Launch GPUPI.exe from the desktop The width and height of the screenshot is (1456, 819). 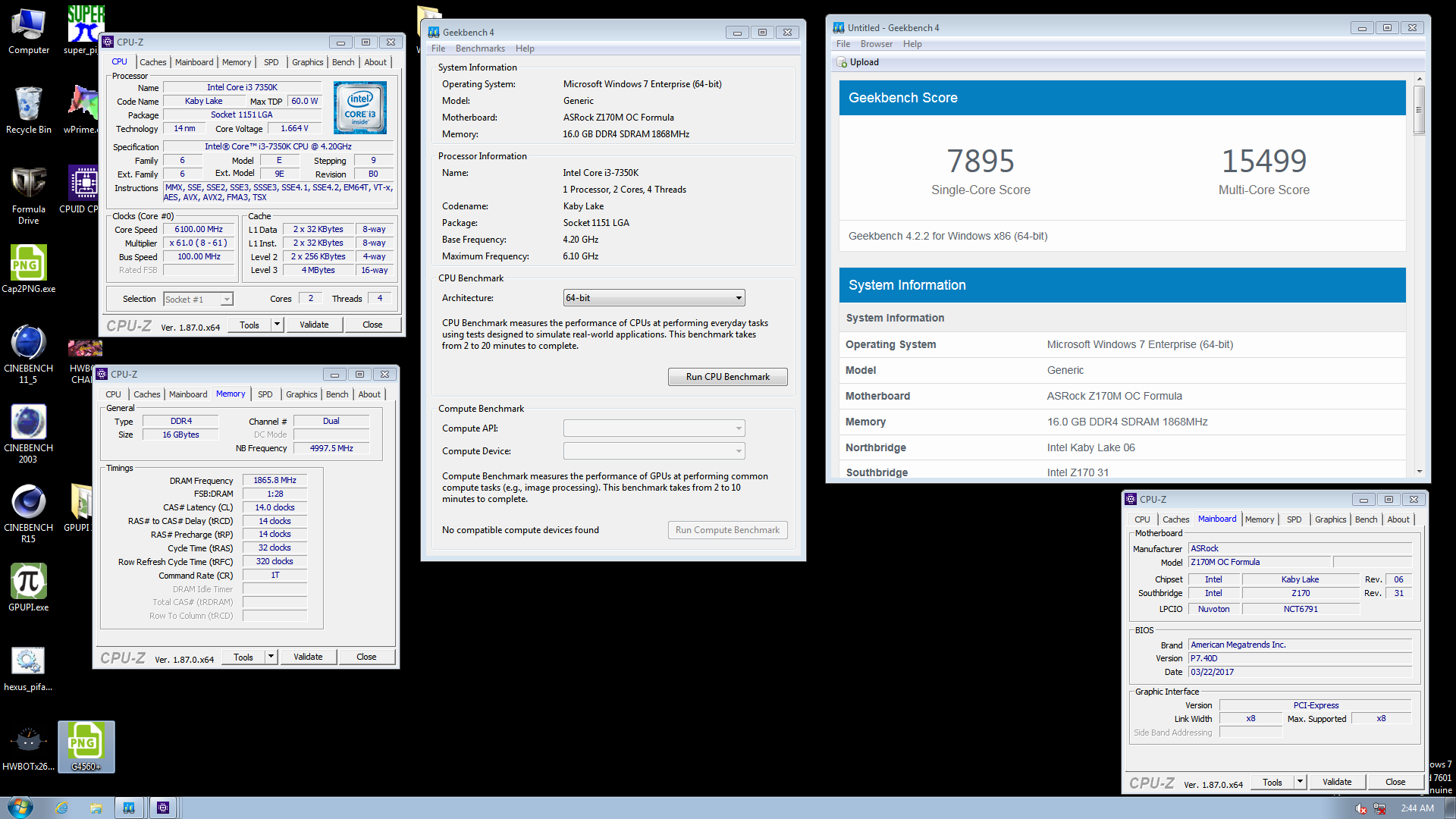click(29, 588)
